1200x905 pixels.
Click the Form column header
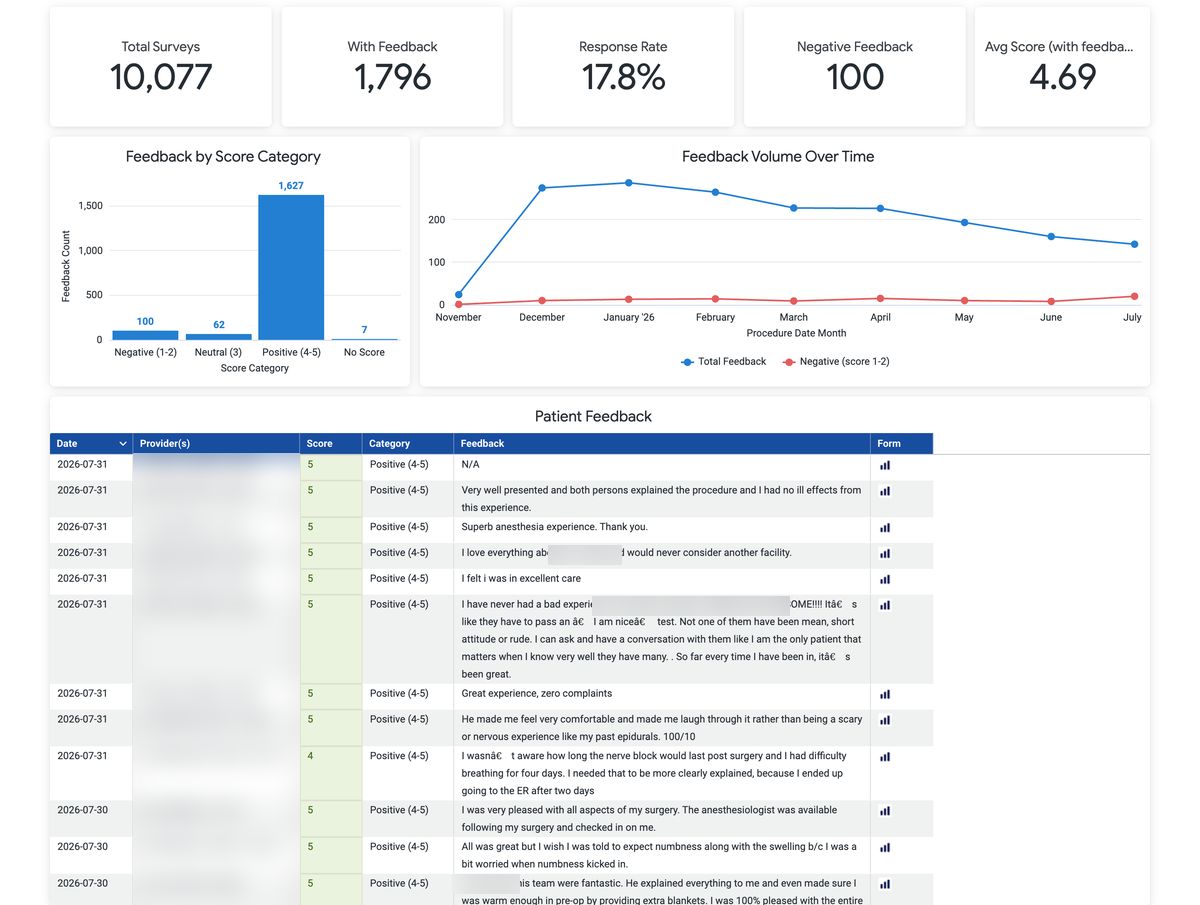pyautogui.click(x=901, y=443)
